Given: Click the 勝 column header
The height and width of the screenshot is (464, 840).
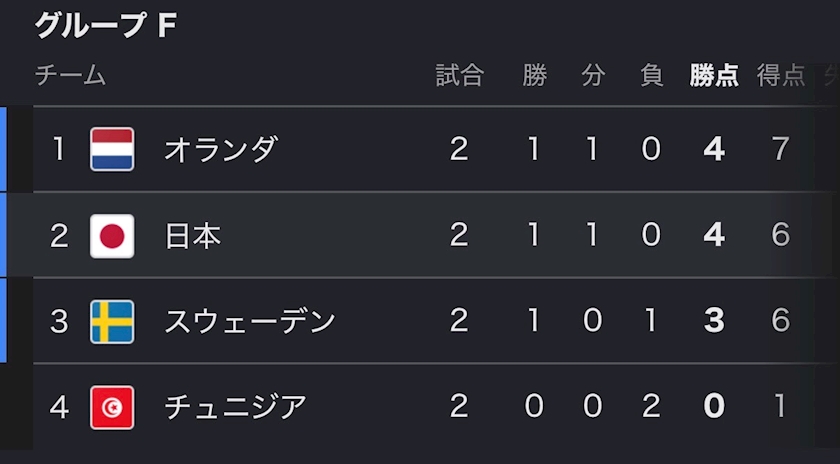Looking at the screenshot, I should pos(535,76).
